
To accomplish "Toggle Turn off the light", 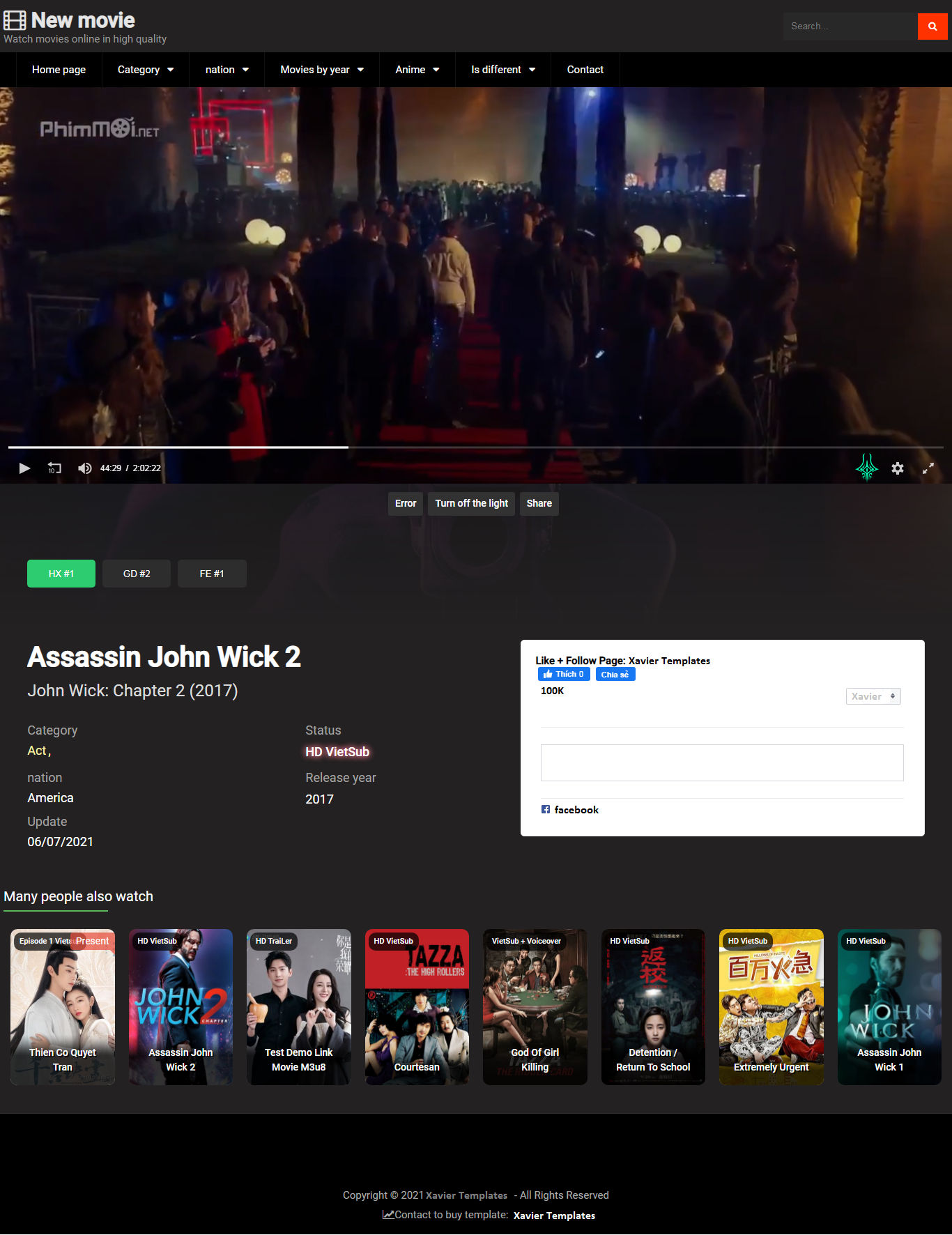I will (472, 503).
